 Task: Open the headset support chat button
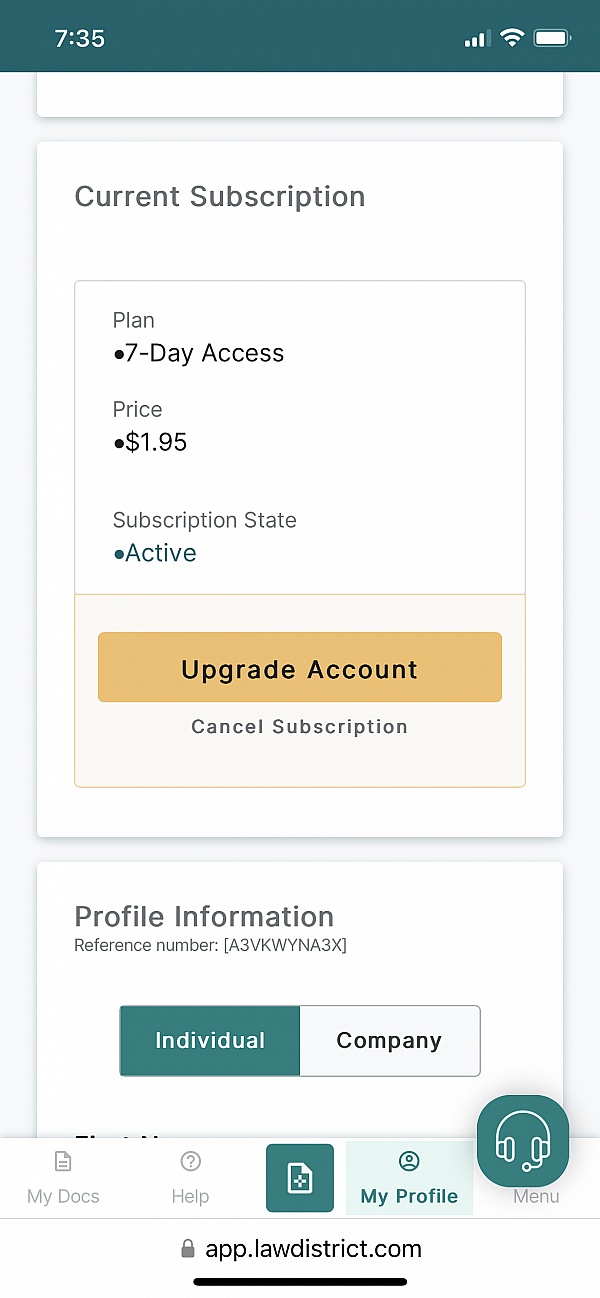522,1141
